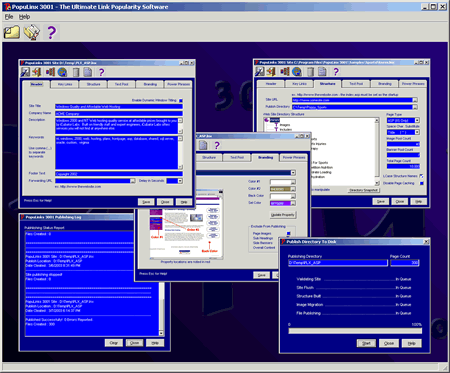Click the purple Sel Color swatch field
The width and height of the screenshot is (450, 373).
pos(280,203)
